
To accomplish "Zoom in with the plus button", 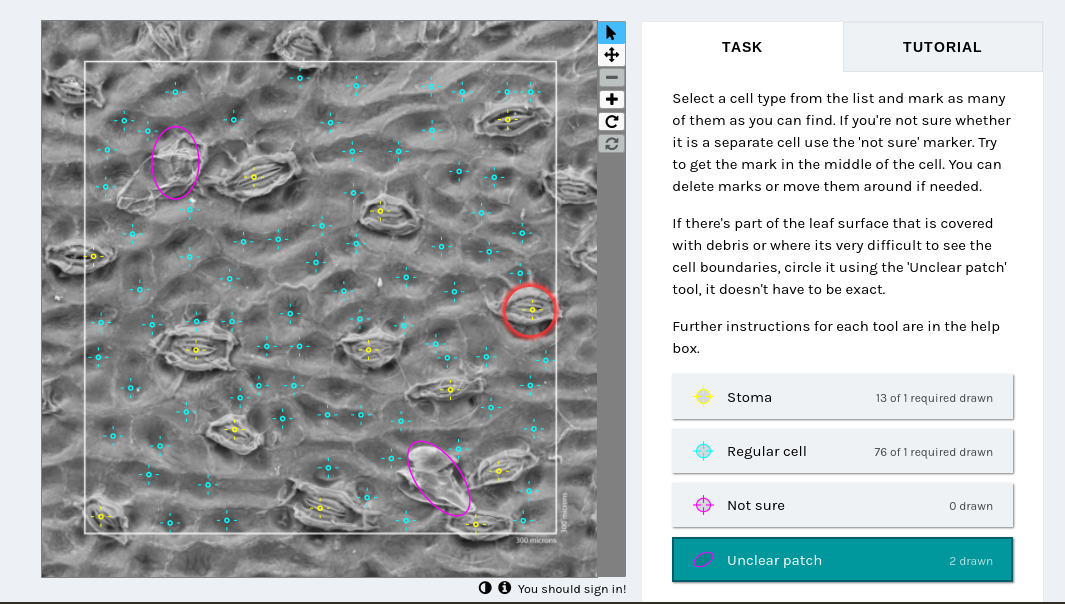I will [x=611, y=100].
